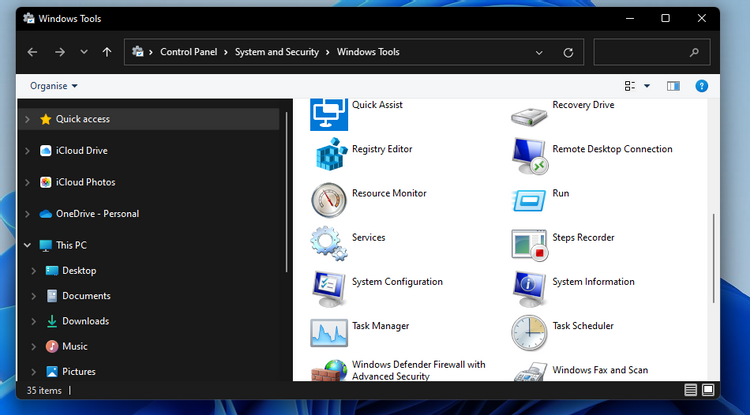This screenshot has height=415, width=750.
Task: Expand the Quick access tree node
Action: point(27,119)
